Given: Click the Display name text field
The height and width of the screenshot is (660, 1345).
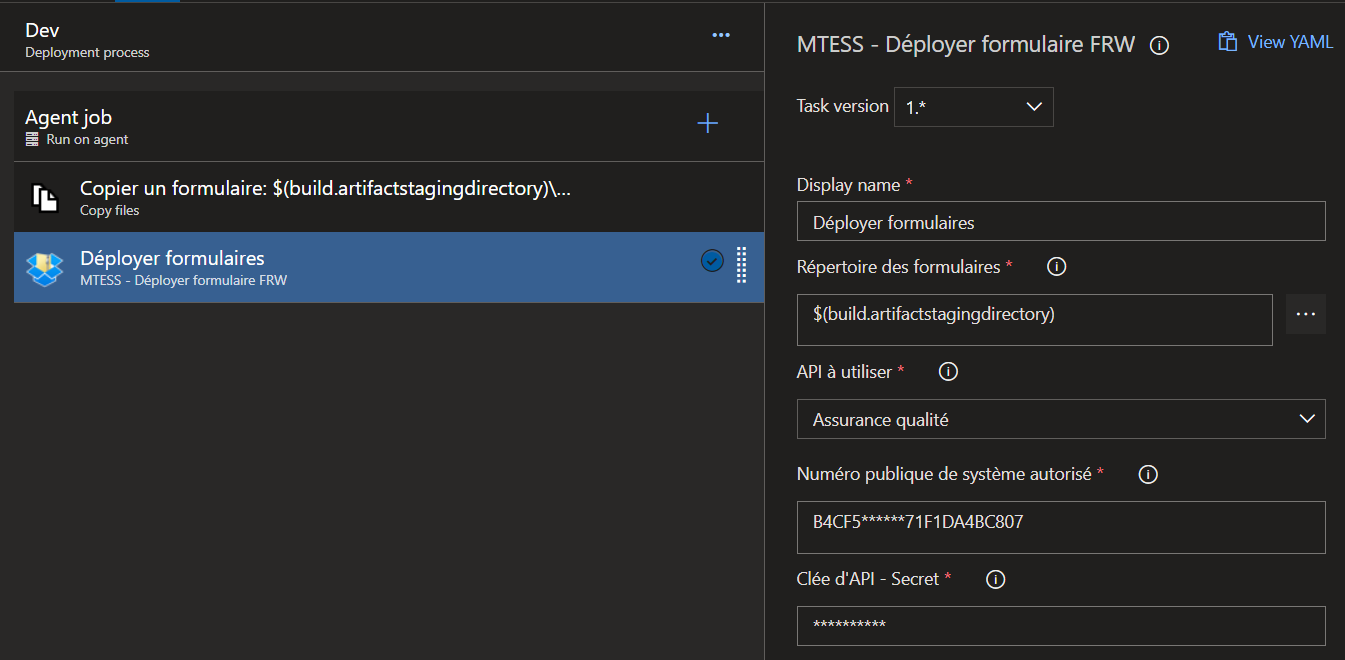Looking at the screenshot, I should 1061,221.
